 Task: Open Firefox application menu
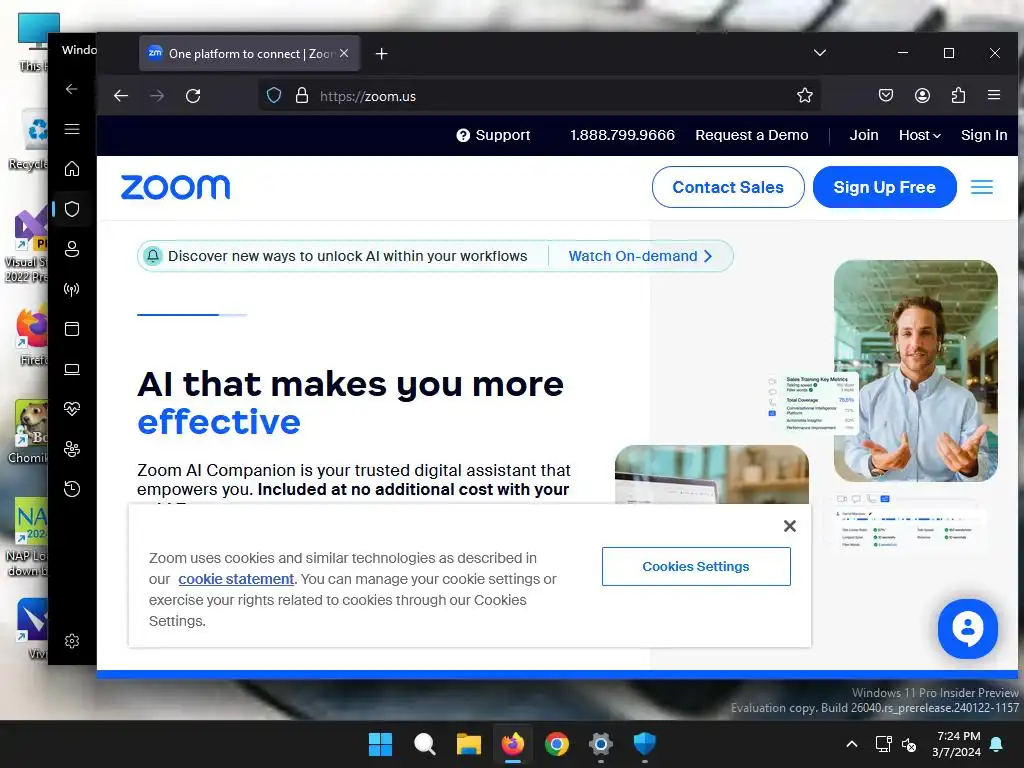point(994,95)
